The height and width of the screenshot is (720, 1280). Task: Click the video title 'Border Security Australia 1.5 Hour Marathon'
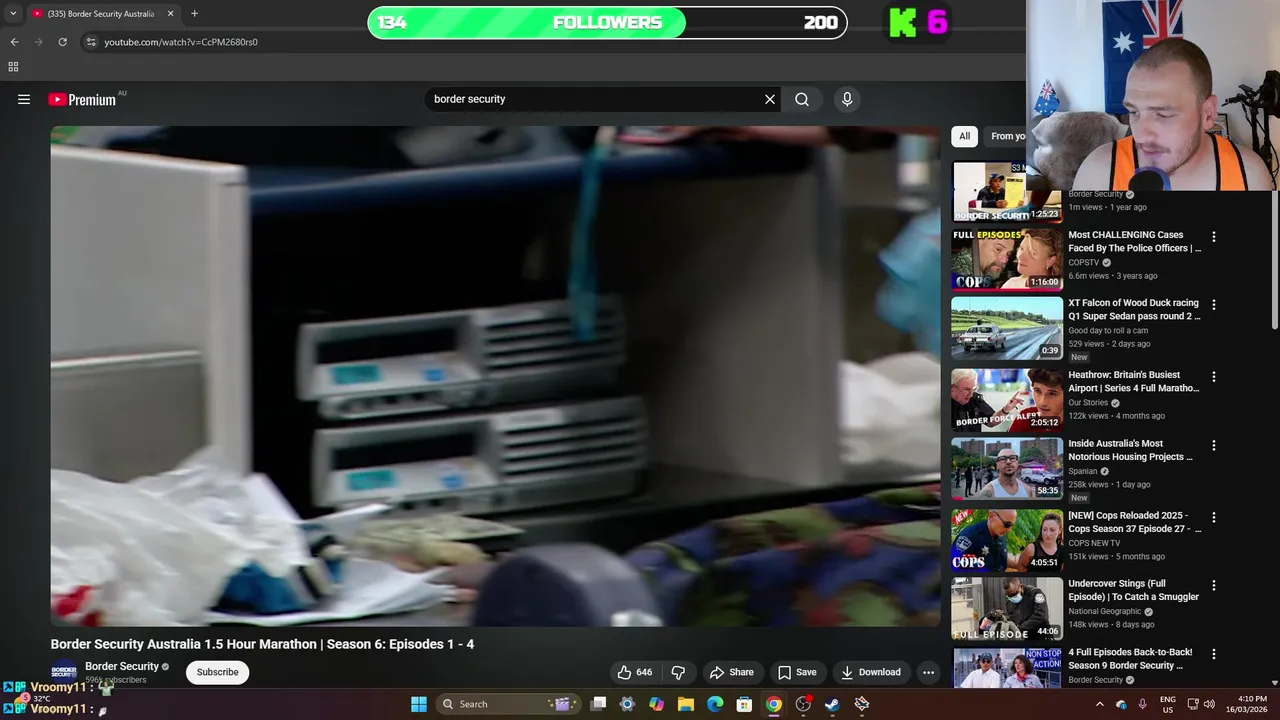[262, 644]
